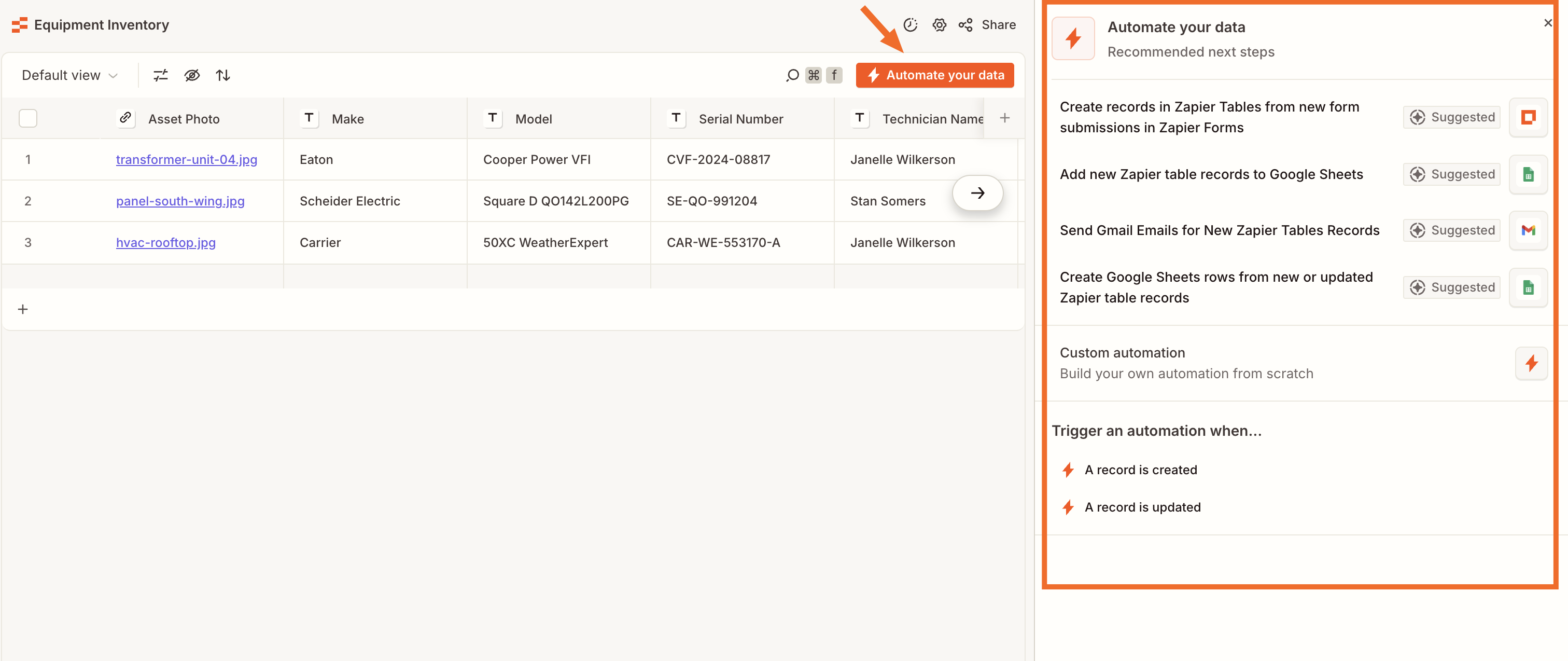Click the panel header lightning bolt icon
The height and width of the screenshot is (661, 1568).
(x=1073, y=38)
